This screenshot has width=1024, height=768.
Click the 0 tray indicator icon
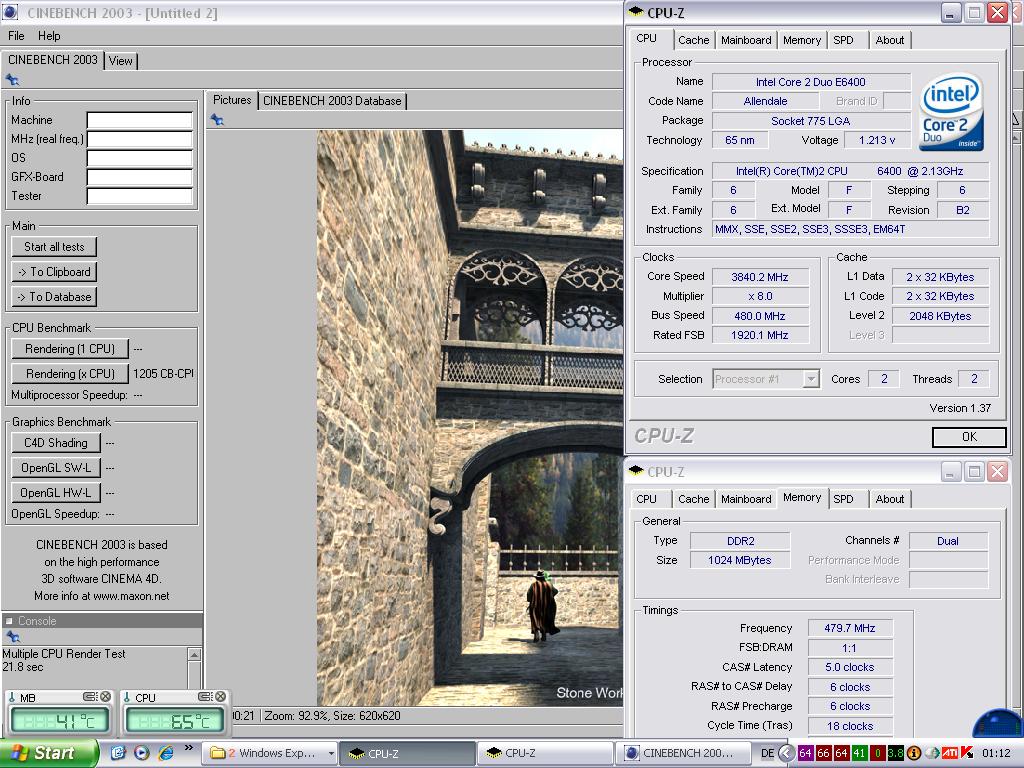878,753
